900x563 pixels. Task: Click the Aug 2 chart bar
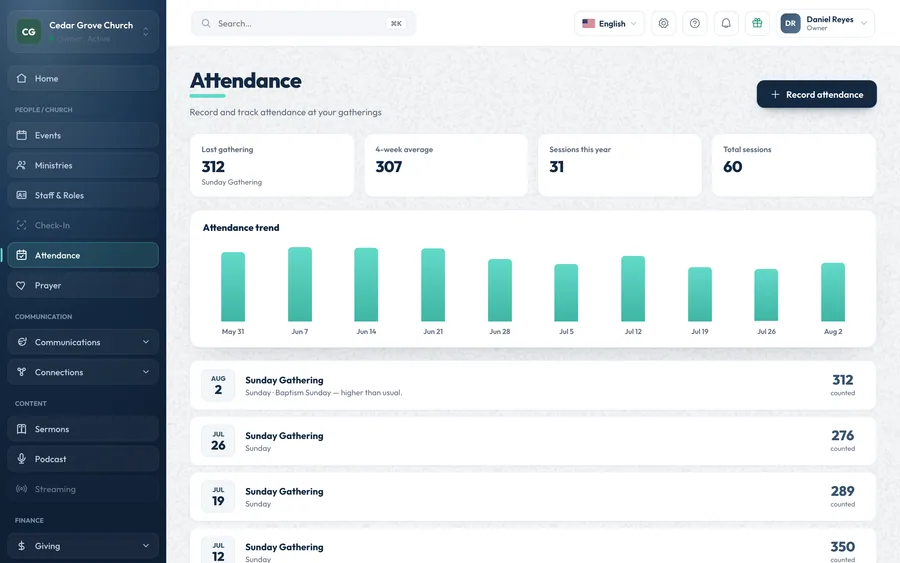pyautogui.click(x=833, y=292)
